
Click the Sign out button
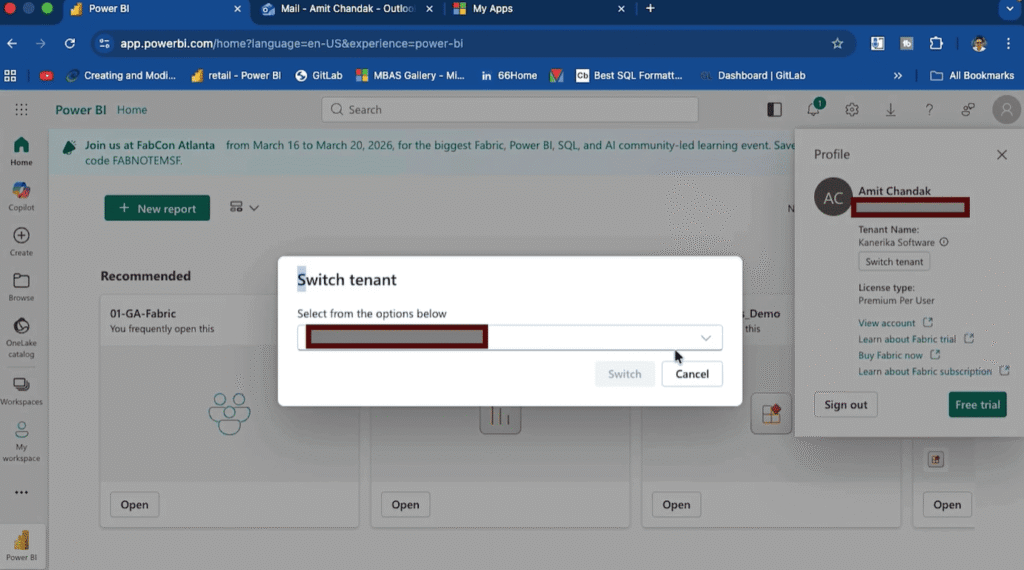point(845,405)
